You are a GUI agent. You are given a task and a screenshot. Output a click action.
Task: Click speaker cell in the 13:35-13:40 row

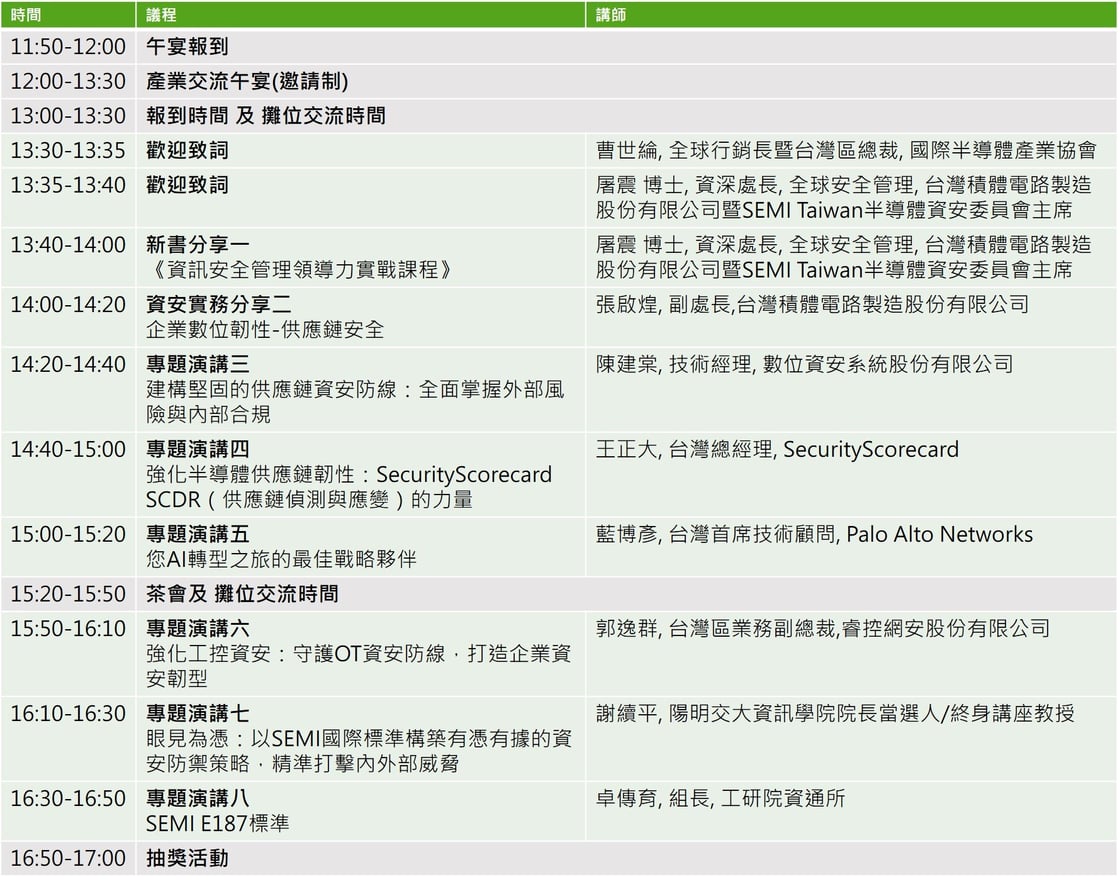[851, 197]
